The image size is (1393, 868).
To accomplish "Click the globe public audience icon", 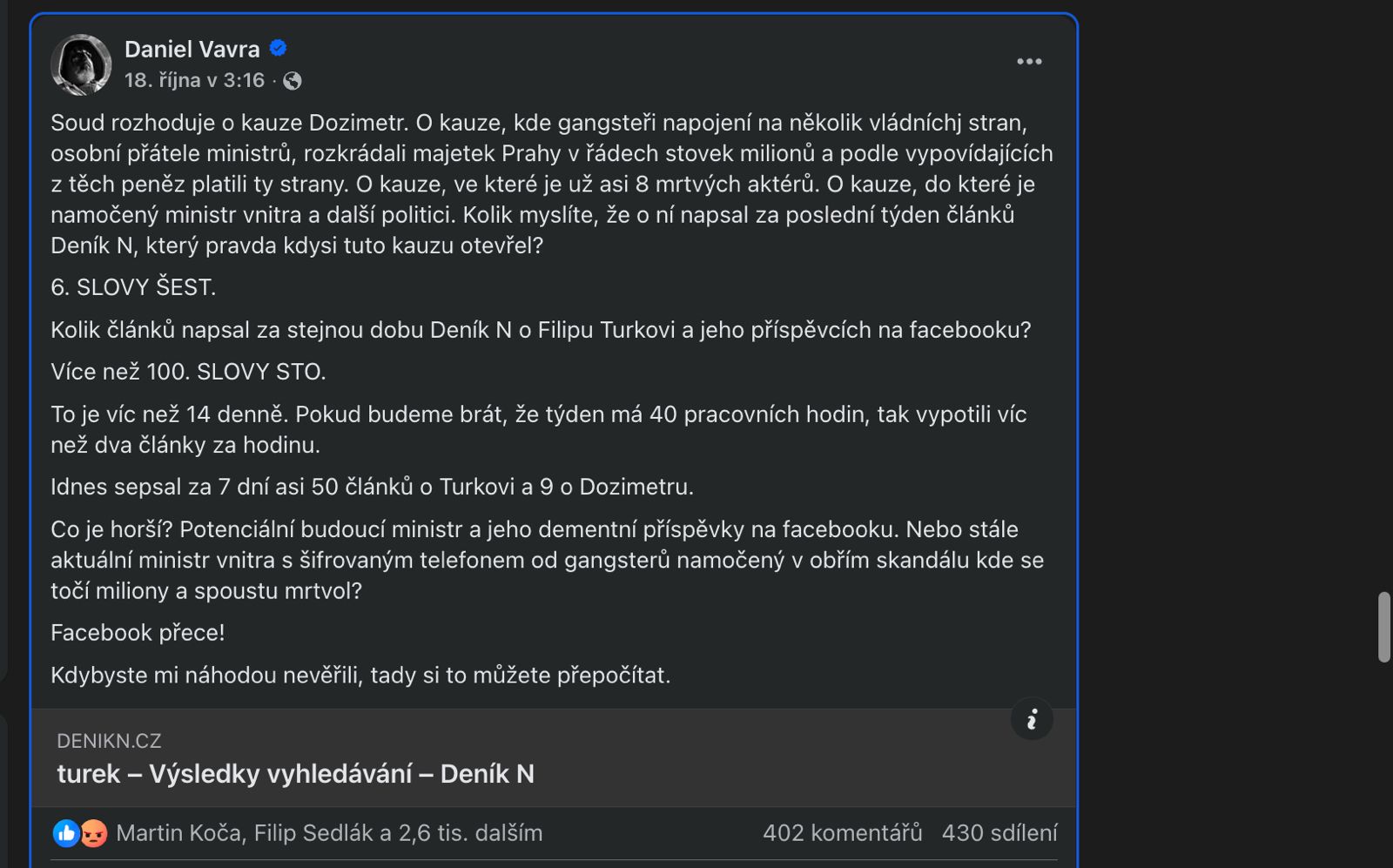I will point(293,81).
